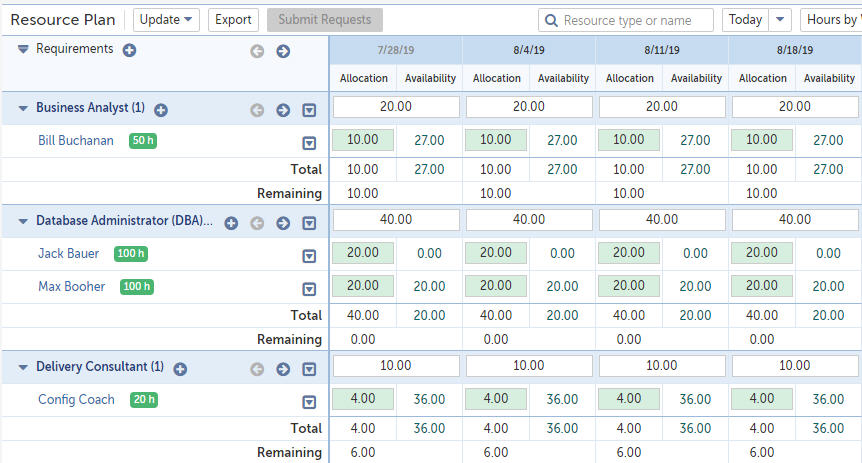Open the Config Coach row options menu

[x=310, y=403]
